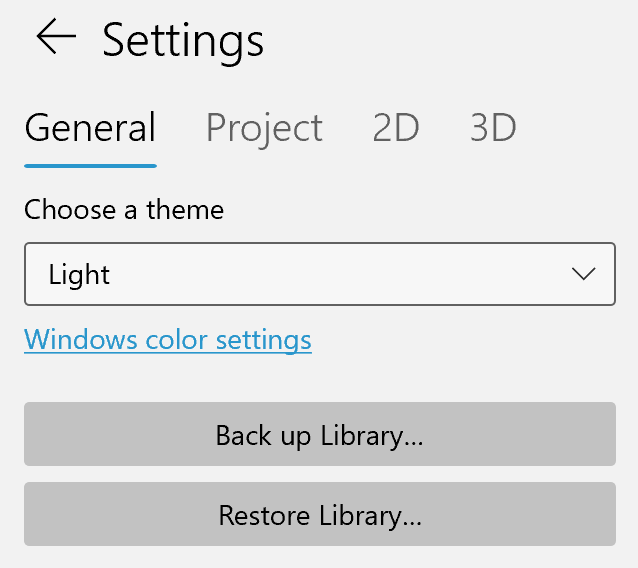Open the theme dropdown chevron arrow
This screenshot has width=638, height=568.
583,273
